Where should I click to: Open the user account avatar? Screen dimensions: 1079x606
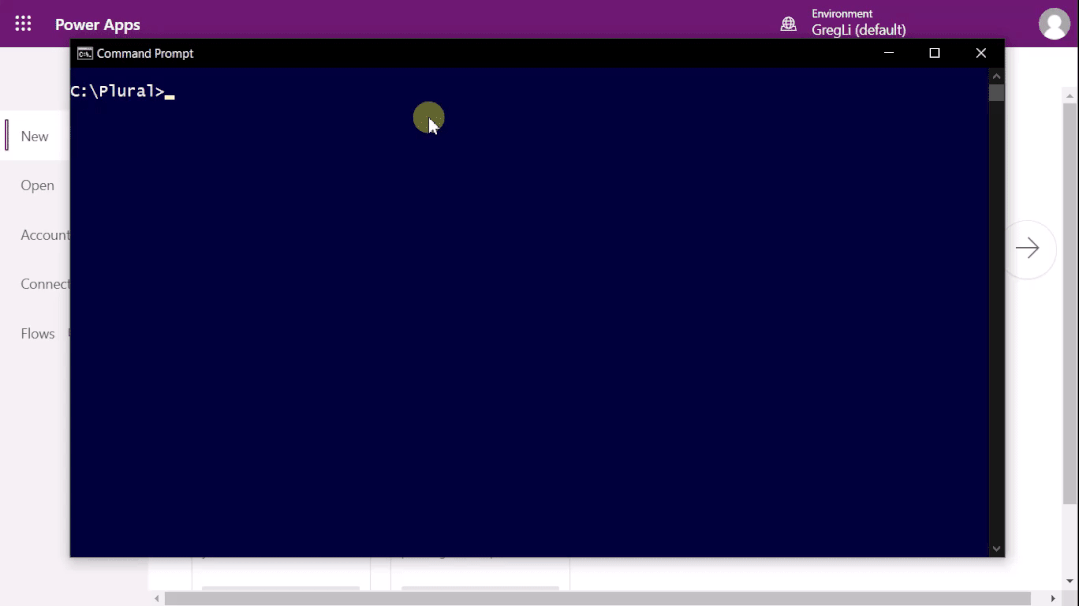1054,24
